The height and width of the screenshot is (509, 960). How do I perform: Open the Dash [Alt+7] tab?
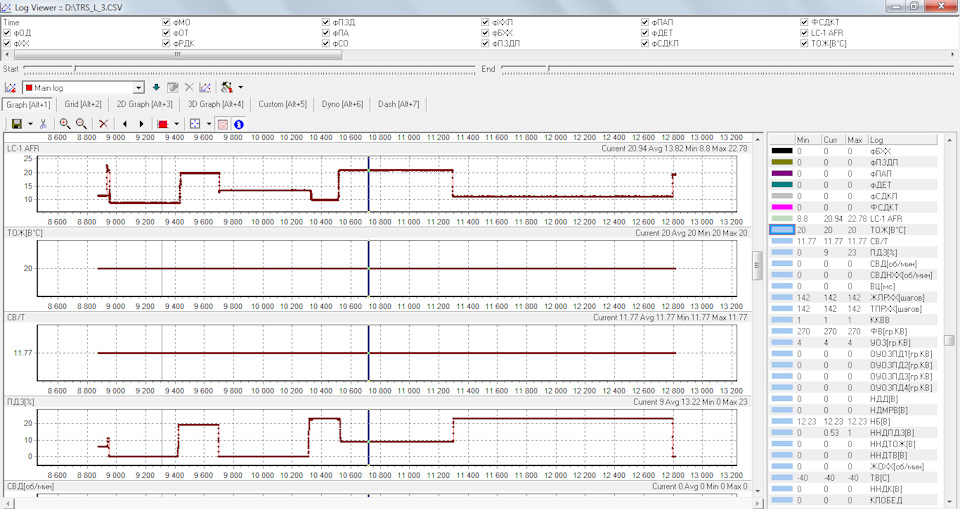click(399, 104)
